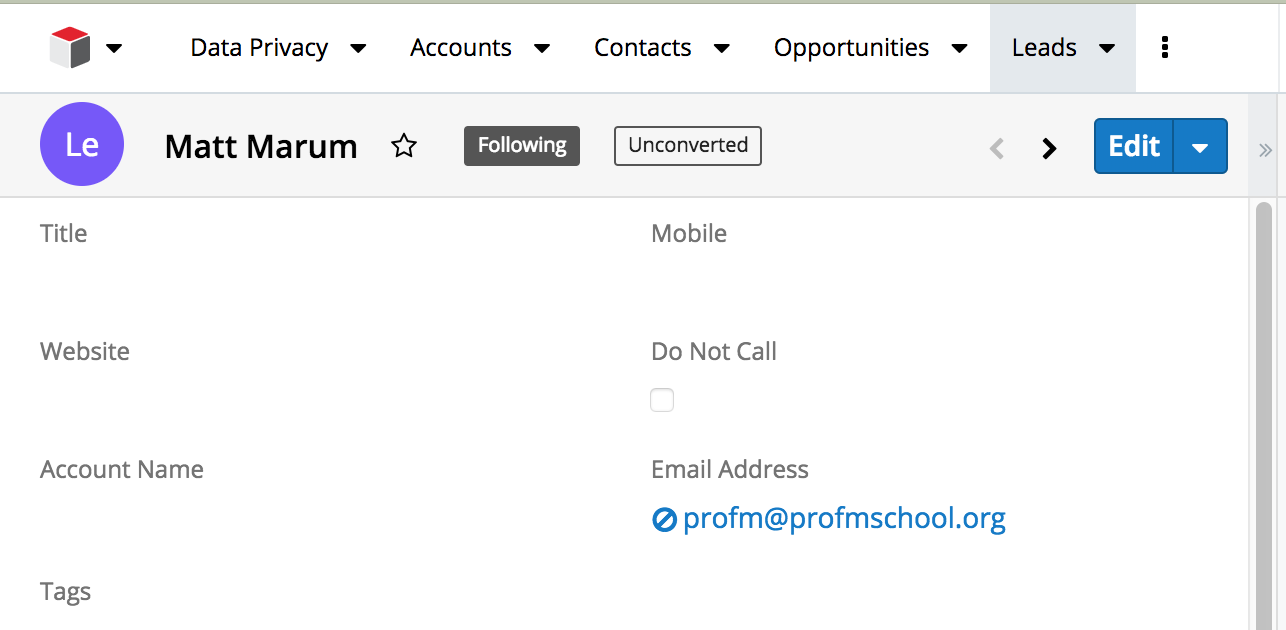
Task: Toggle the Do Not Call checkbox
Action: [x=662, y=400]
